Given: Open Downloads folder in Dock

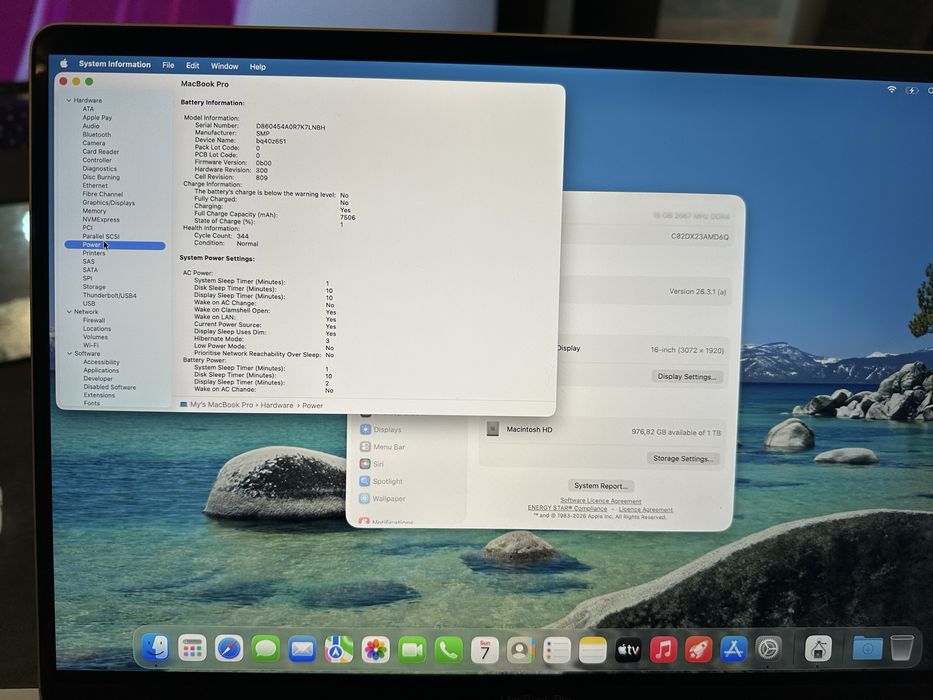Looking at the screenshot, I should (868, 648).
